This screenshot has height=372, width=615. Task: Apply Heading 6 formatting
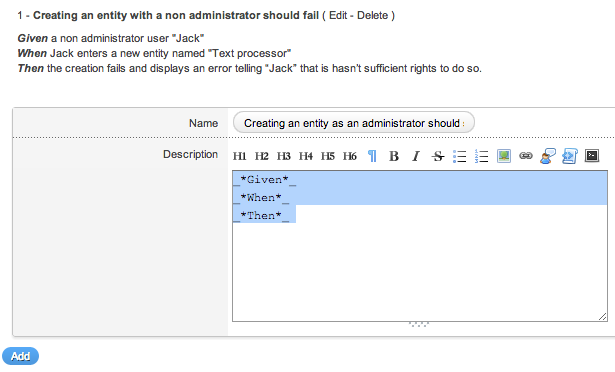pos(349,156)
